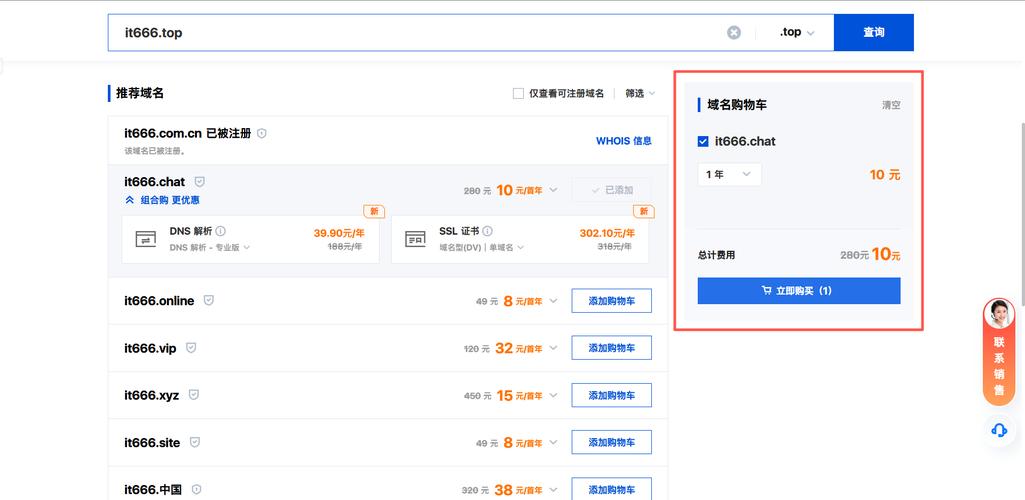Image resolution: width=1025 pixels, height=500 pixels.
Task: Open the DNS 解析 - 专业版 dropdown
Action: pos(210,248)
